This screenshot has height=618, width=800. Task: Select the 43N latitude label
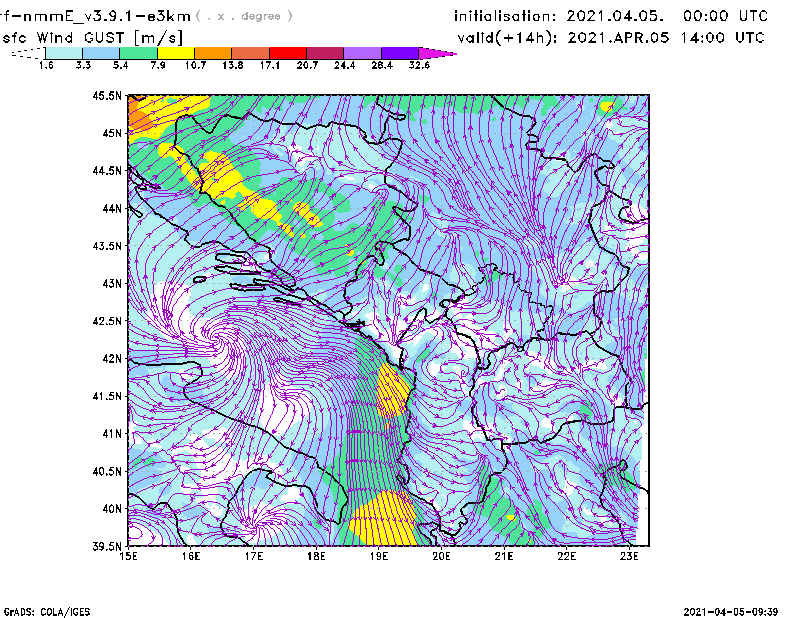click(112, 283)
